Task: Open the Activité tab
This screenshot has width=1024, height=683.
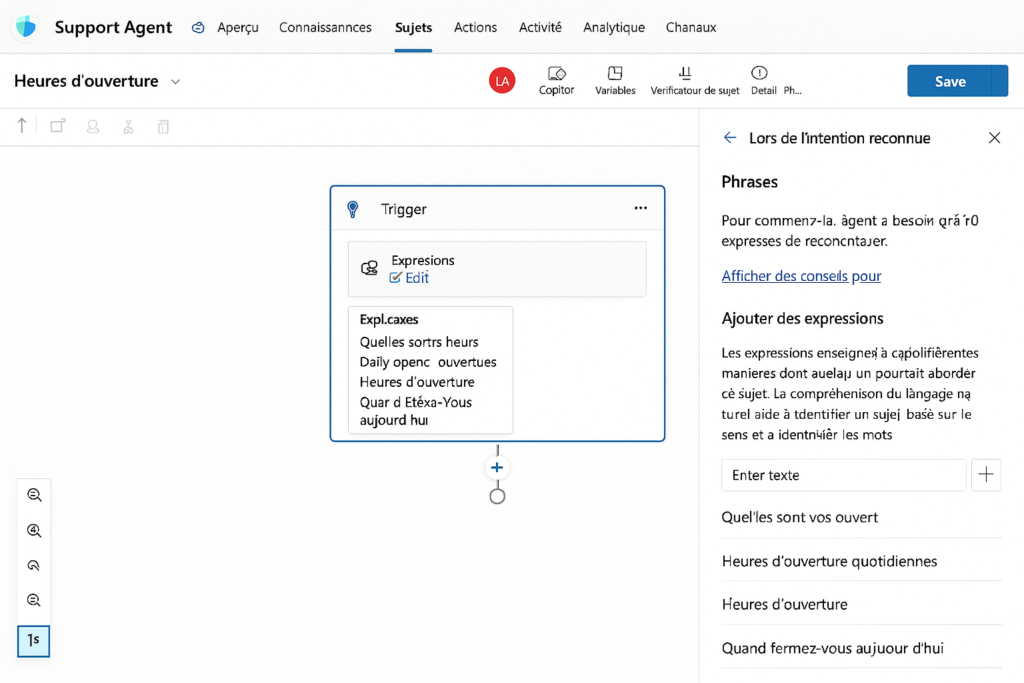Action: [540, 27]
